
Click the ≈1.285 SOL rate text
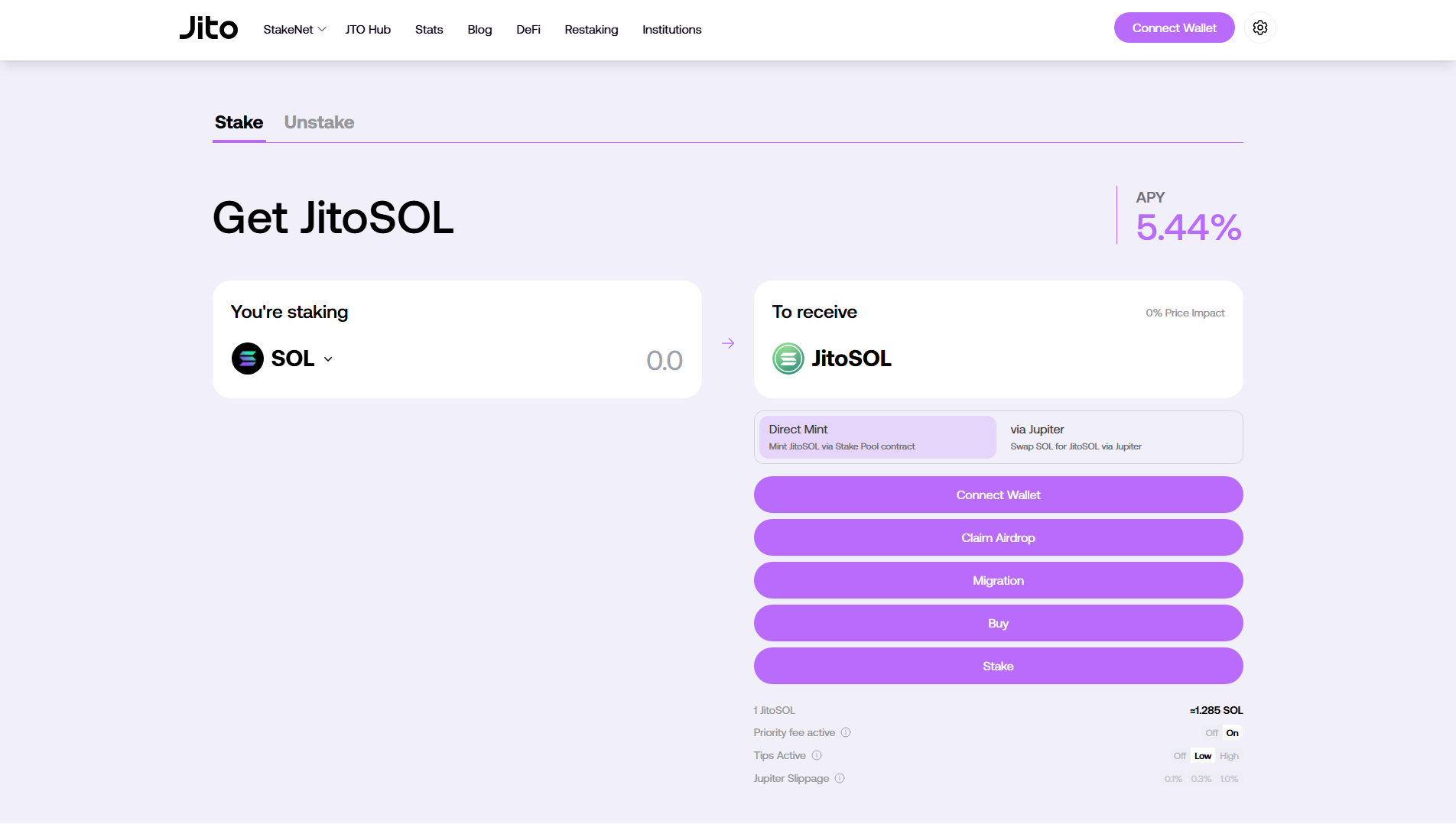[1216, 710]
